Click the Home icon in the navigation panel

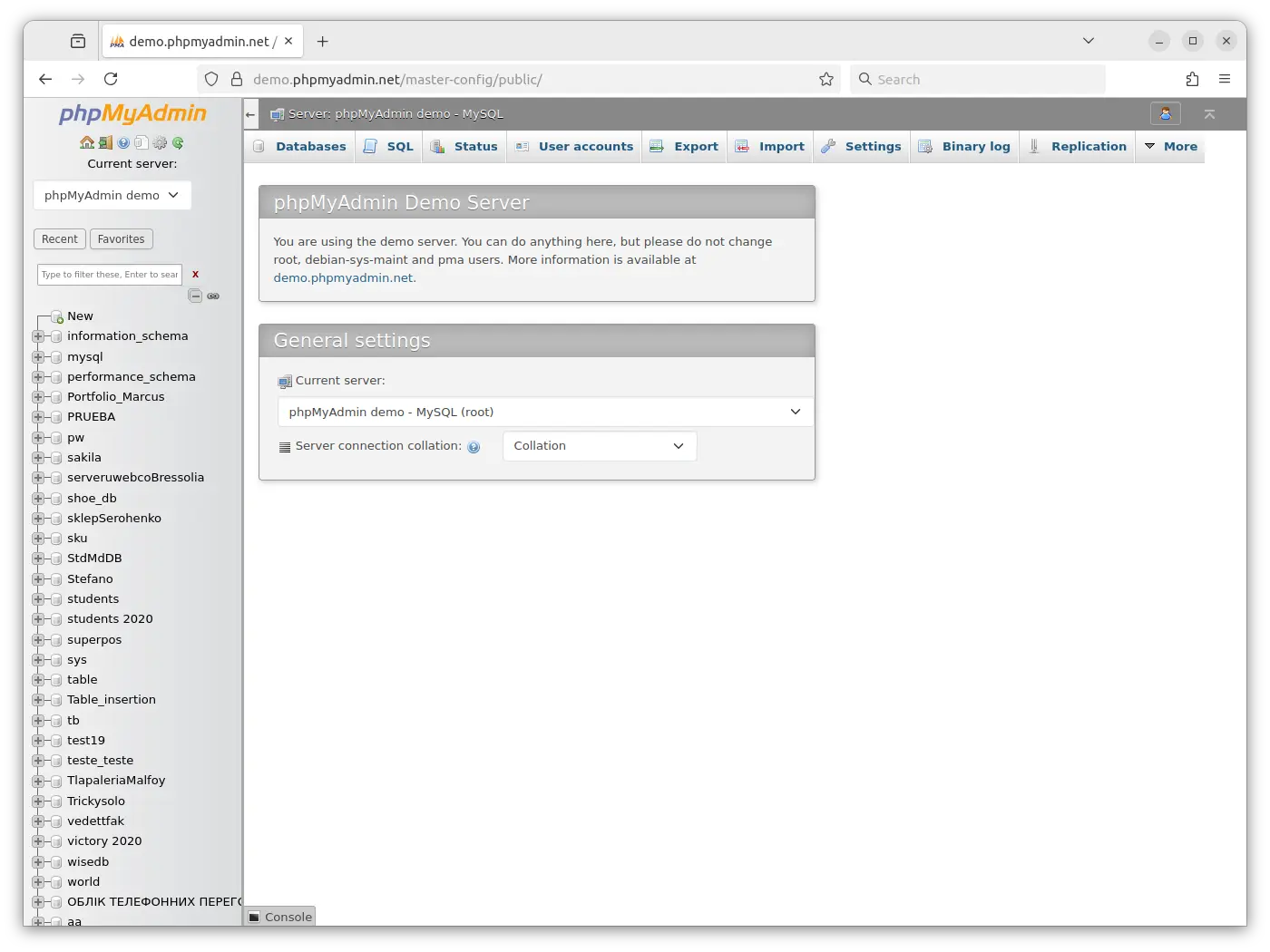click(x=87, y=143)
